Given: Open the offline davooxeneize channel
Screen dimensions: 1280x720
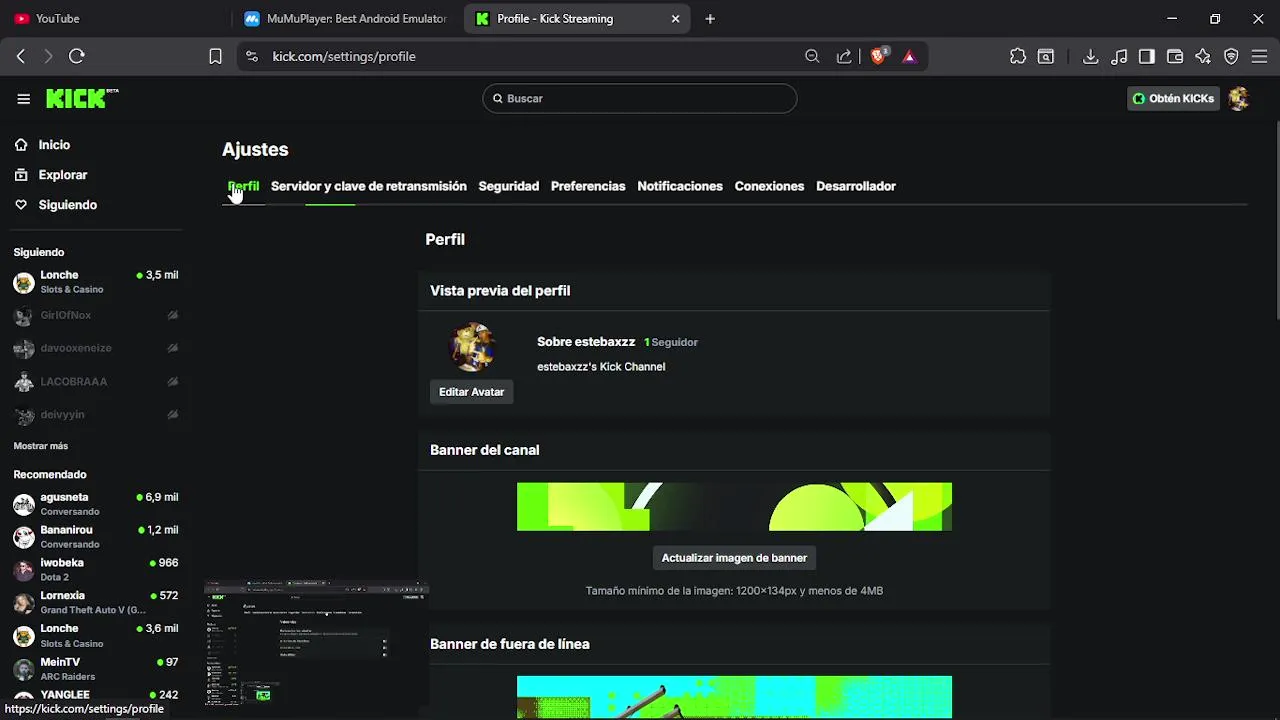Looking at the screenshot, I should [x=96, y=348].
